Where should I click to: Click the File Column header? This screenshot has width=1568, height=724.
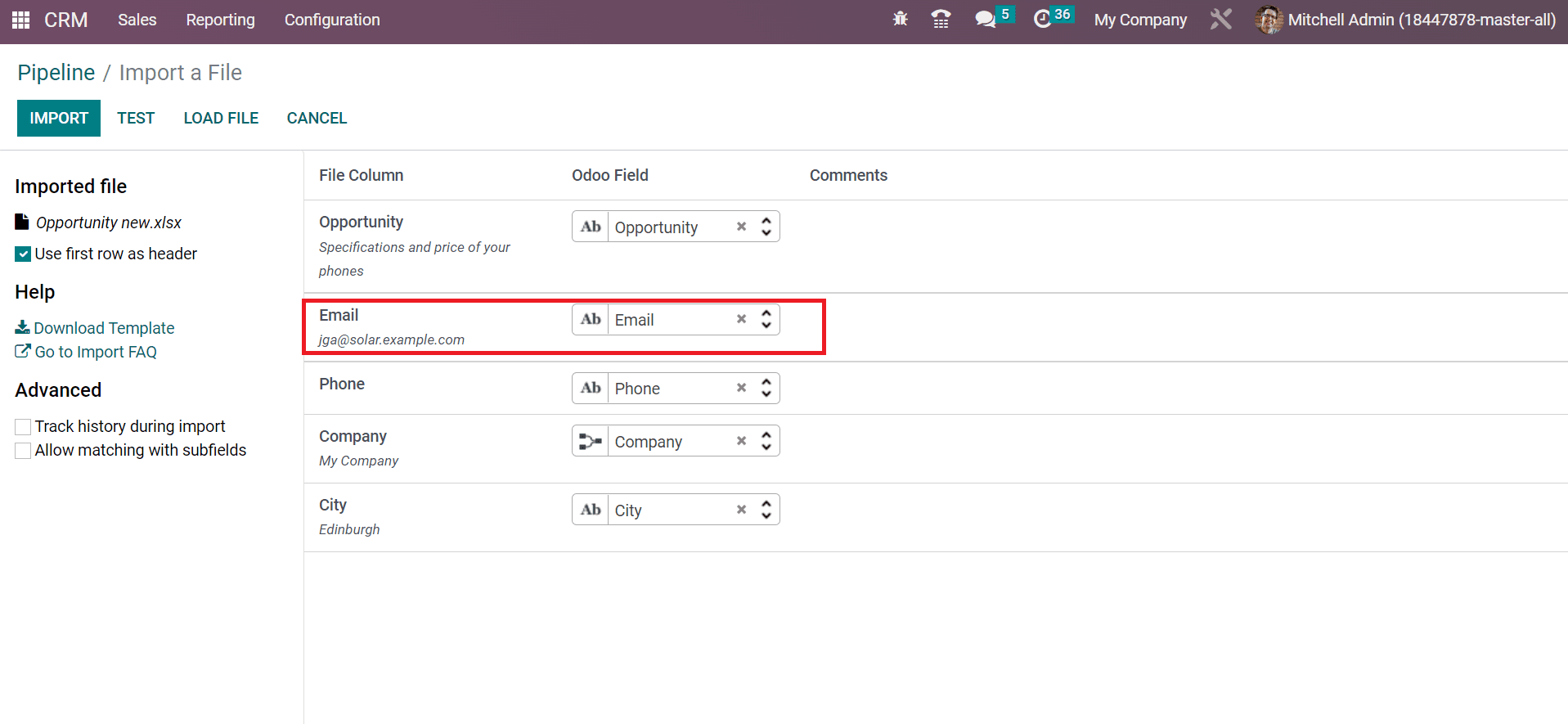click(361, 175)
